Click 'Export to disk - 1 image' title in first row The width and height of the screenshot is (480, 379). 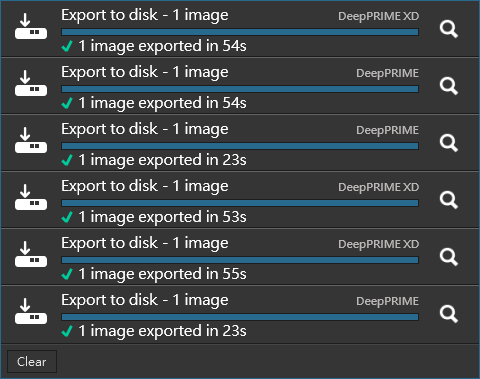coord(145,15)
